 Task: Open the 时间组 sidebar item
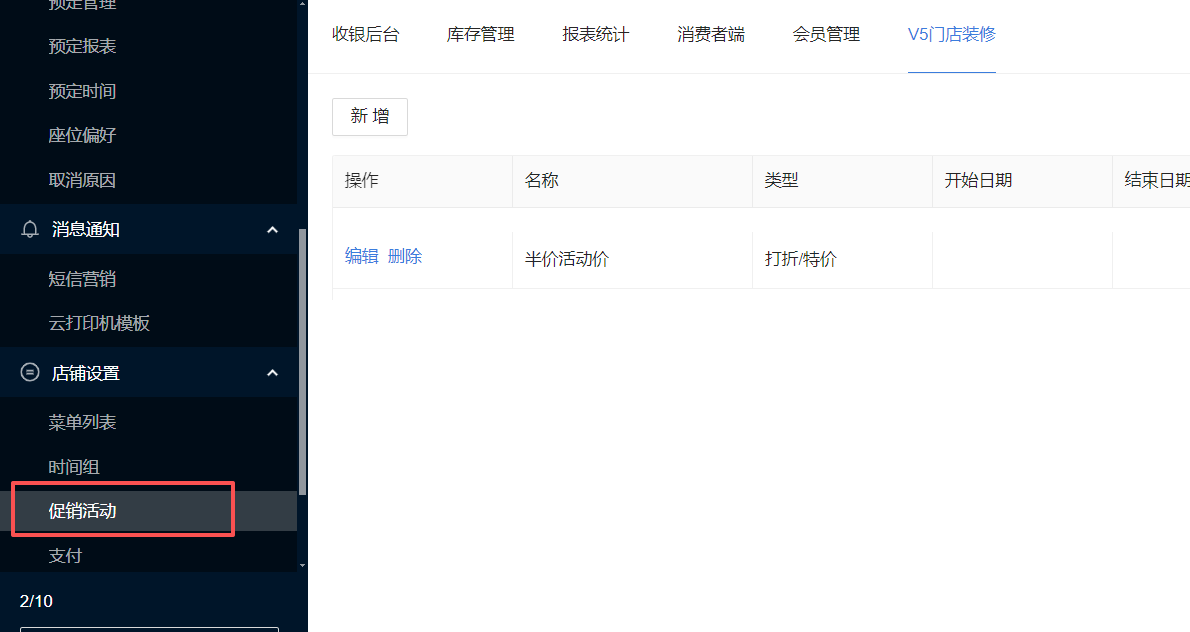74,467
